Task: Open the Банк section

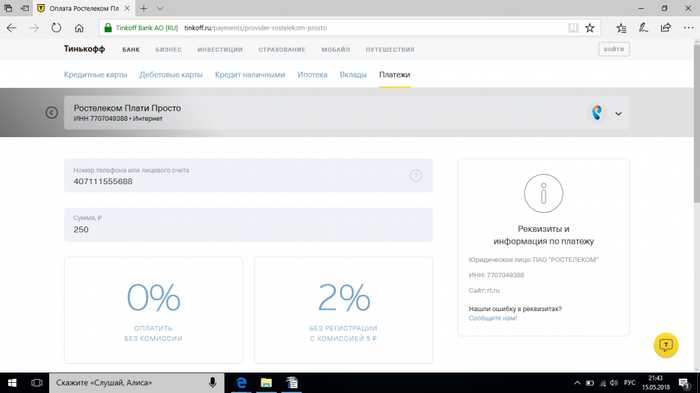Action: tap(131, 50)
